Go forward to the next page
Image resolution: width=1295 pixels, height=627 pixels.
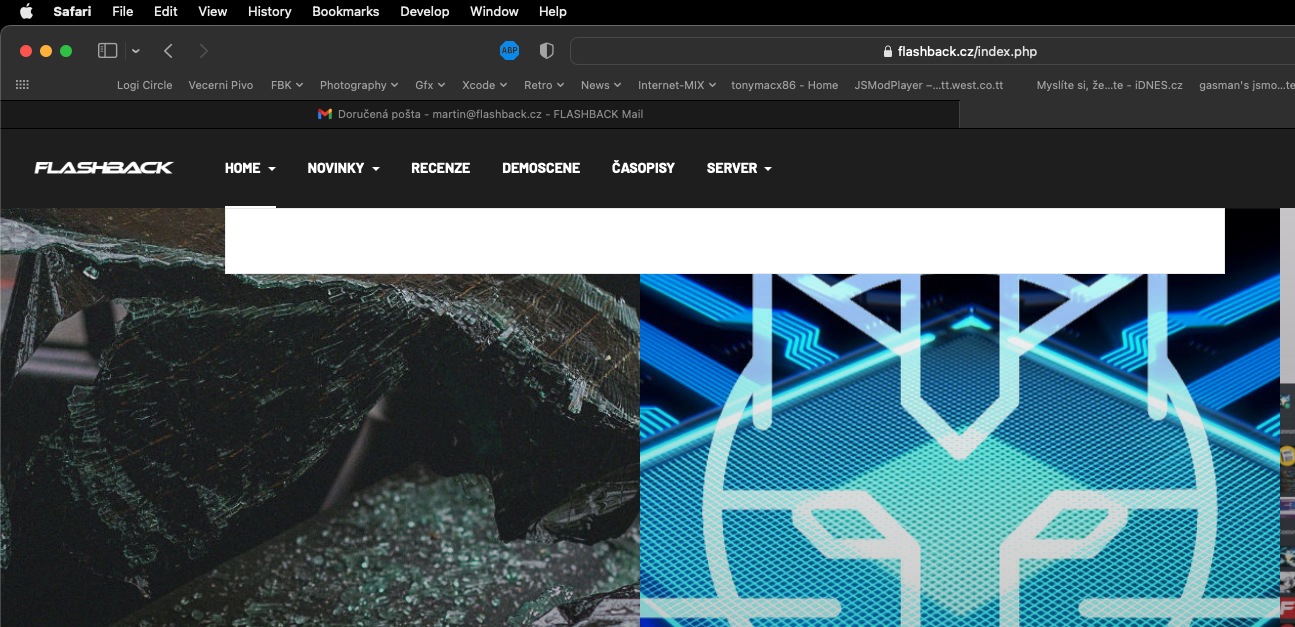pyautogui.click(x=204, y=51)
